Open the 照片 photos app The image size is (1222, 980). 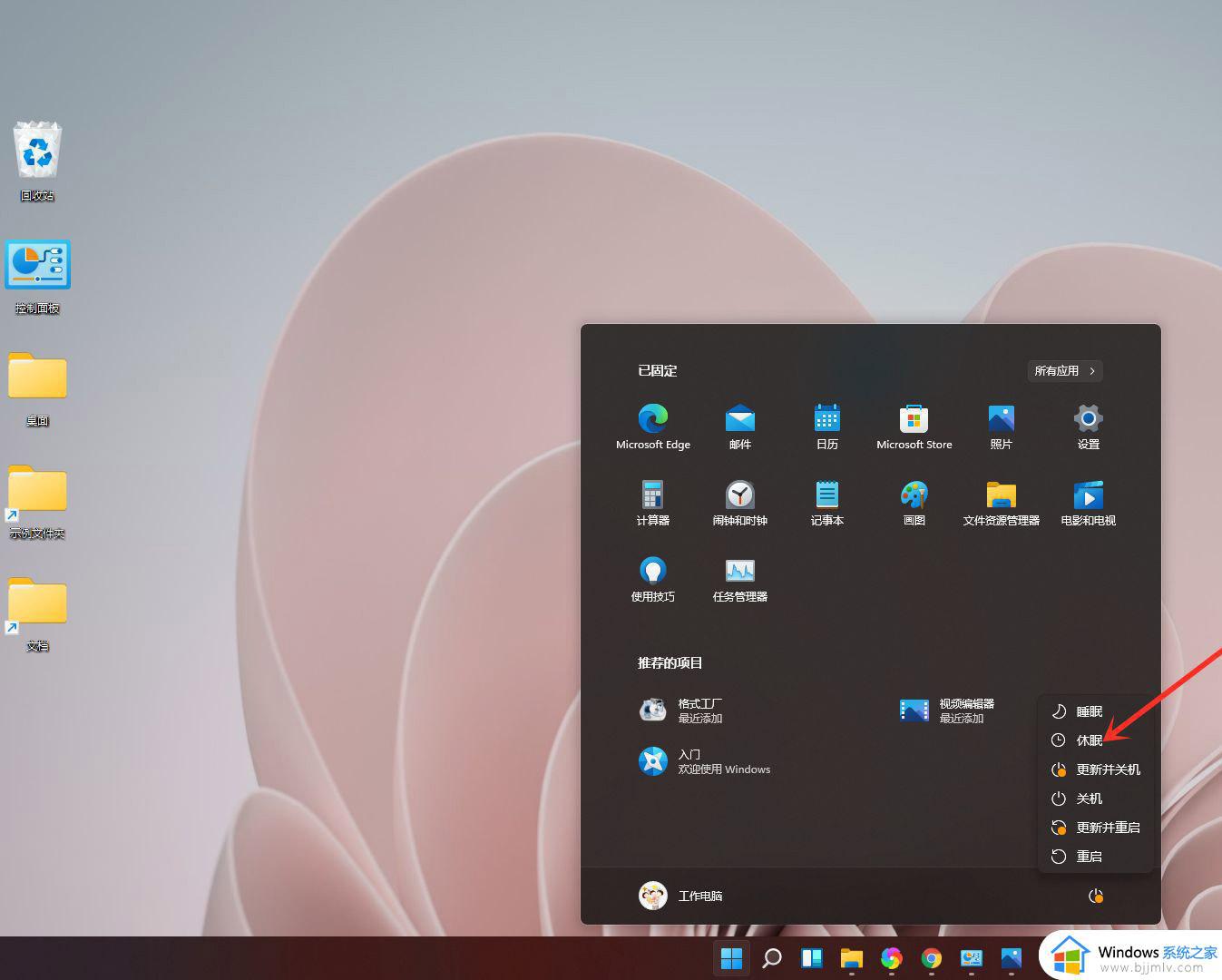(1002, 426)
